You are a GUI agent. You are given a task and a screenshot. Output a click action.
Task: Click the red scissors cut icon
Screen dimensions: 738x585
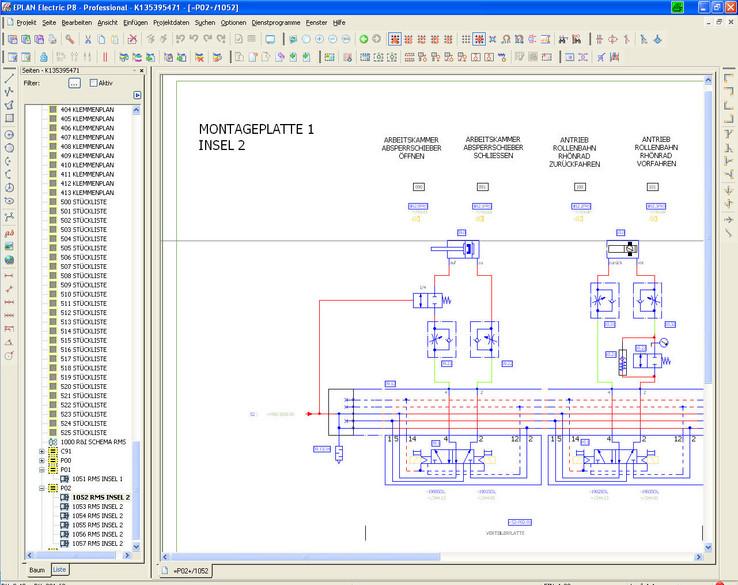(x=88, y=39)
